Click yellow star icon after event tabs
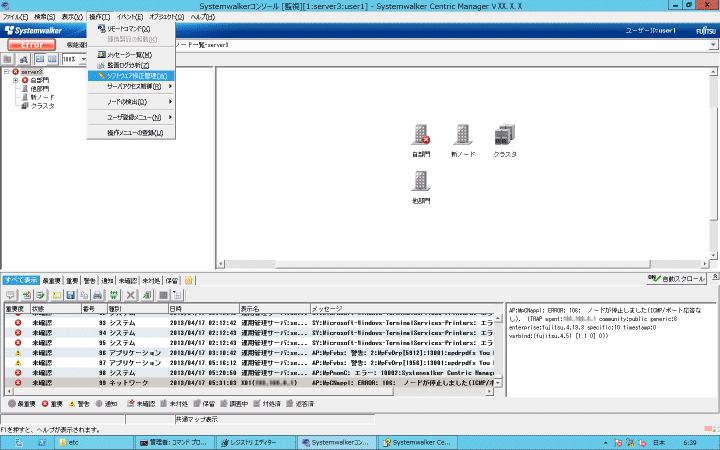The height and width of the screenshot is (450, 720). 189,280
